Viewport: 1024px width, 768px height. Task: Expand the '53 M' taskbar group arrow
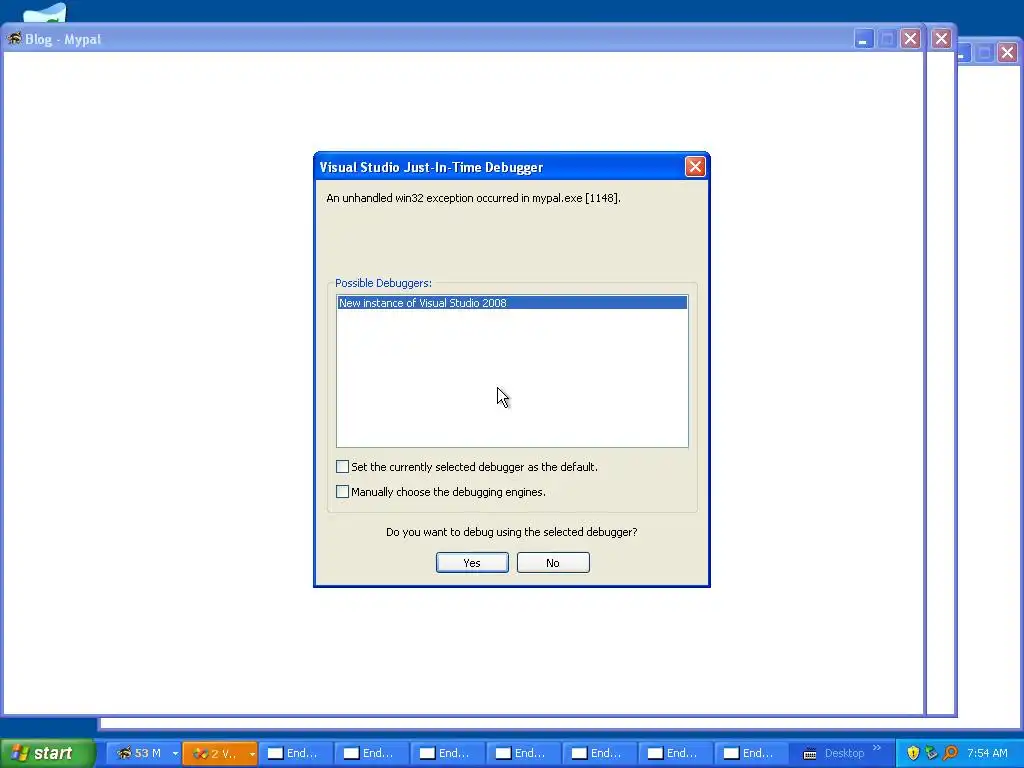click(x=175, y=754)
